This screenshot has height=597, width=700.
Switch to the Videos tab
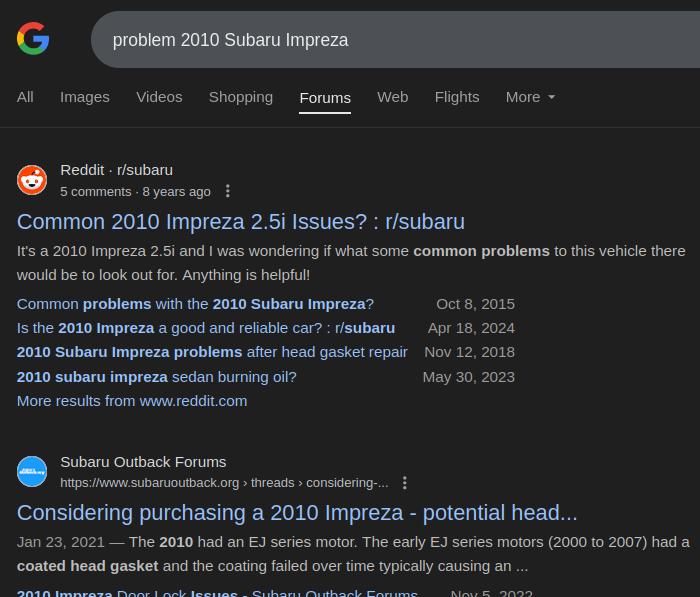pos(159,97)
